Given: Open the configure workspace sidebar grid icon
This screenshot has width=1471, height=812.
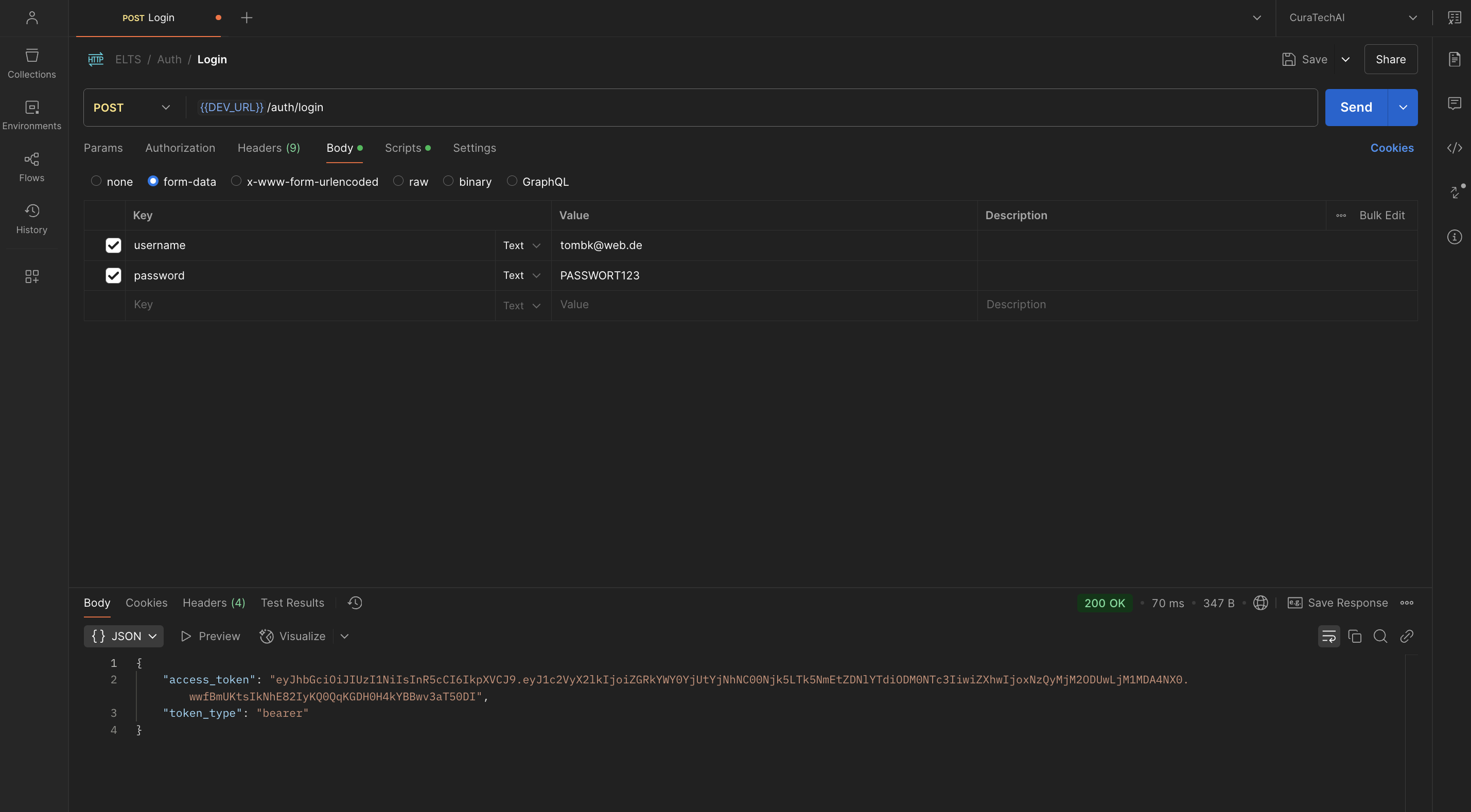Looking at the screenshot, I should (32, 276).
